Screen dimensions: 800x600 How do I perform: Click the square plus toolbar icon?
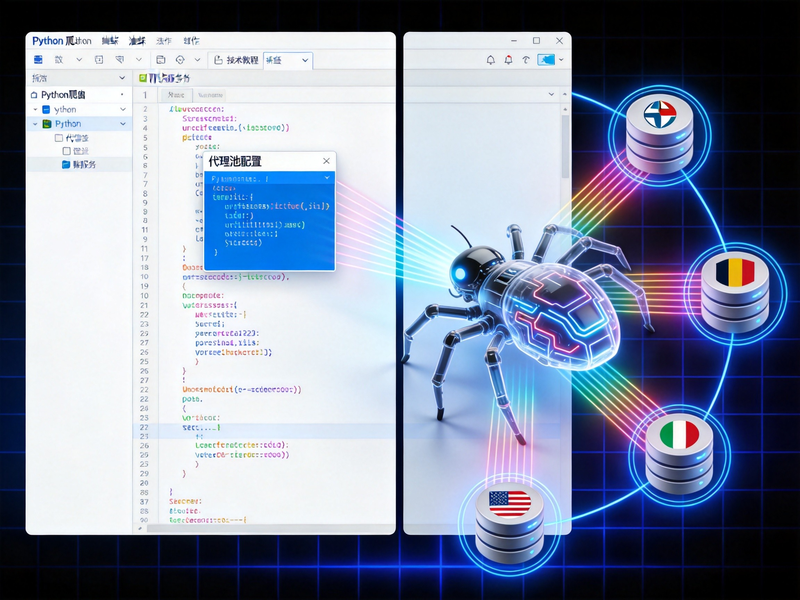click(99, 60)
